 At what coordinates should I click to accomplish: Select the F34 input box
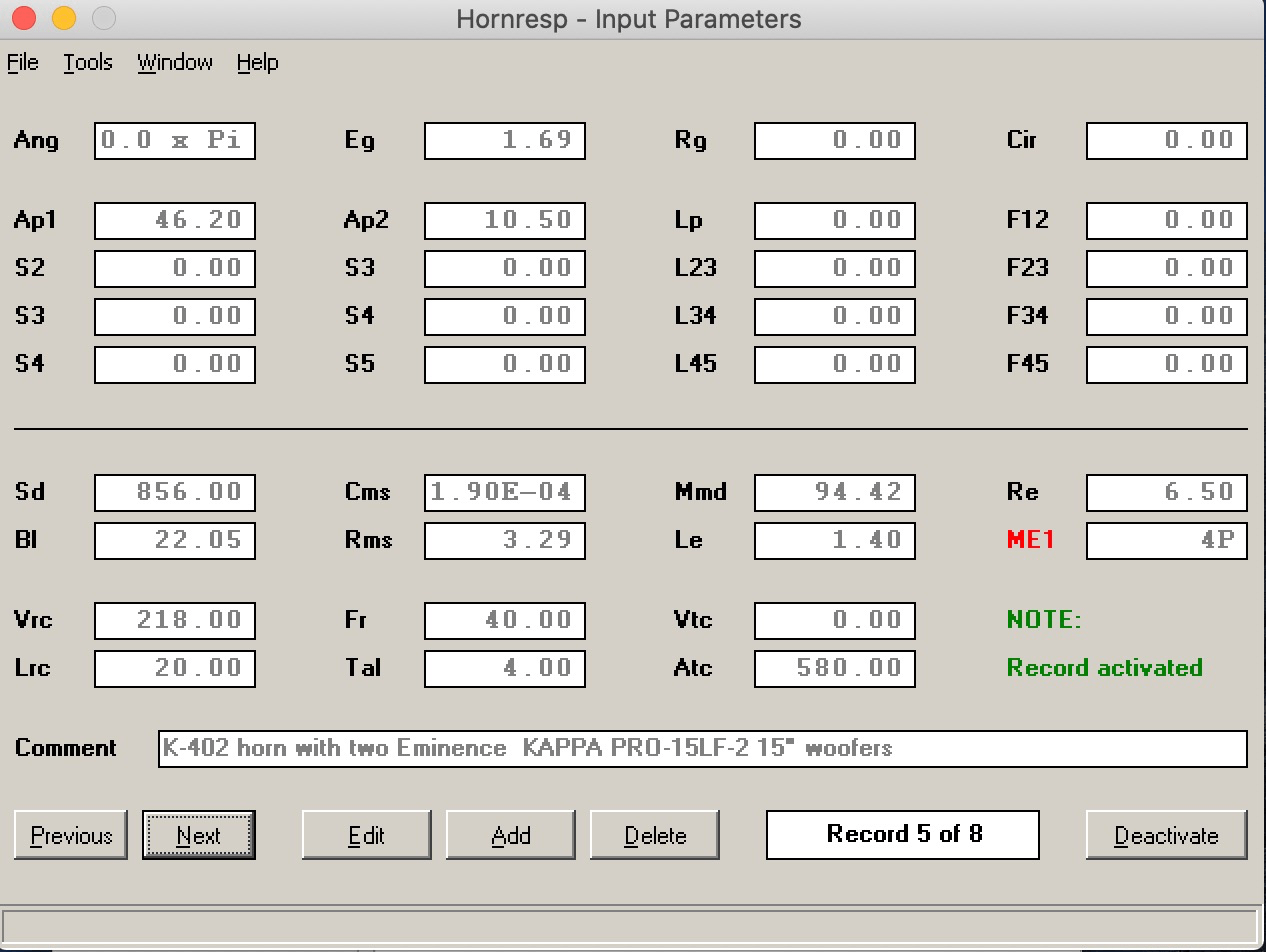pos(1167,317)
